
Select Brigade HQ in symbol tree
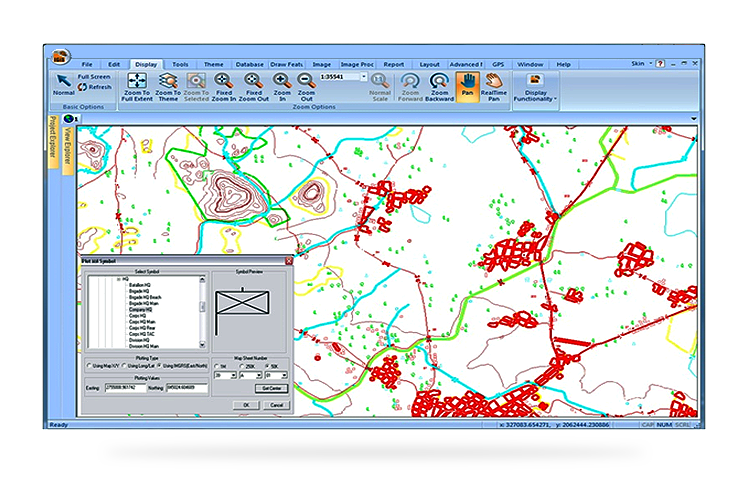pos(139,291)
